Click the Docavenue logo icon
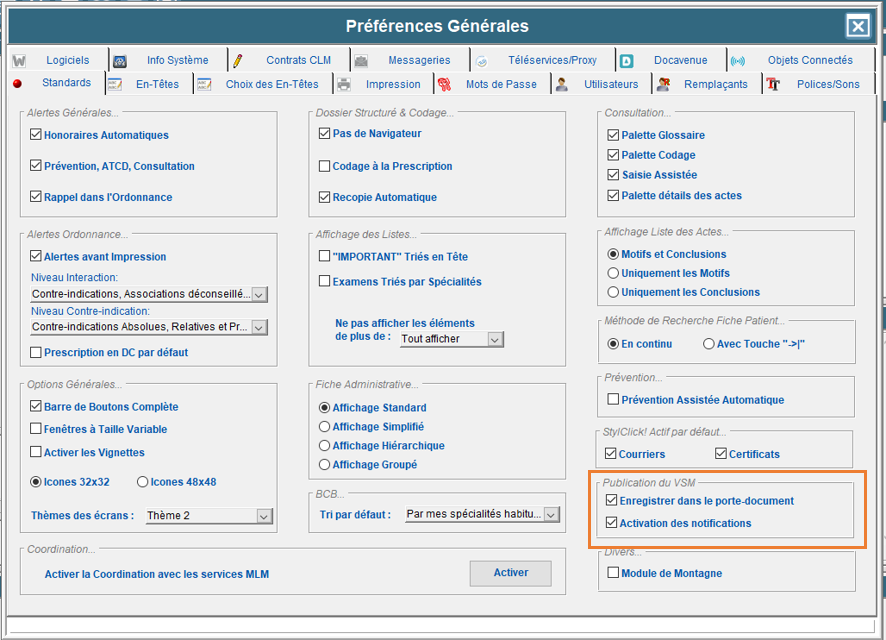Viewport: 886px width, 640px height. point(626,61)
